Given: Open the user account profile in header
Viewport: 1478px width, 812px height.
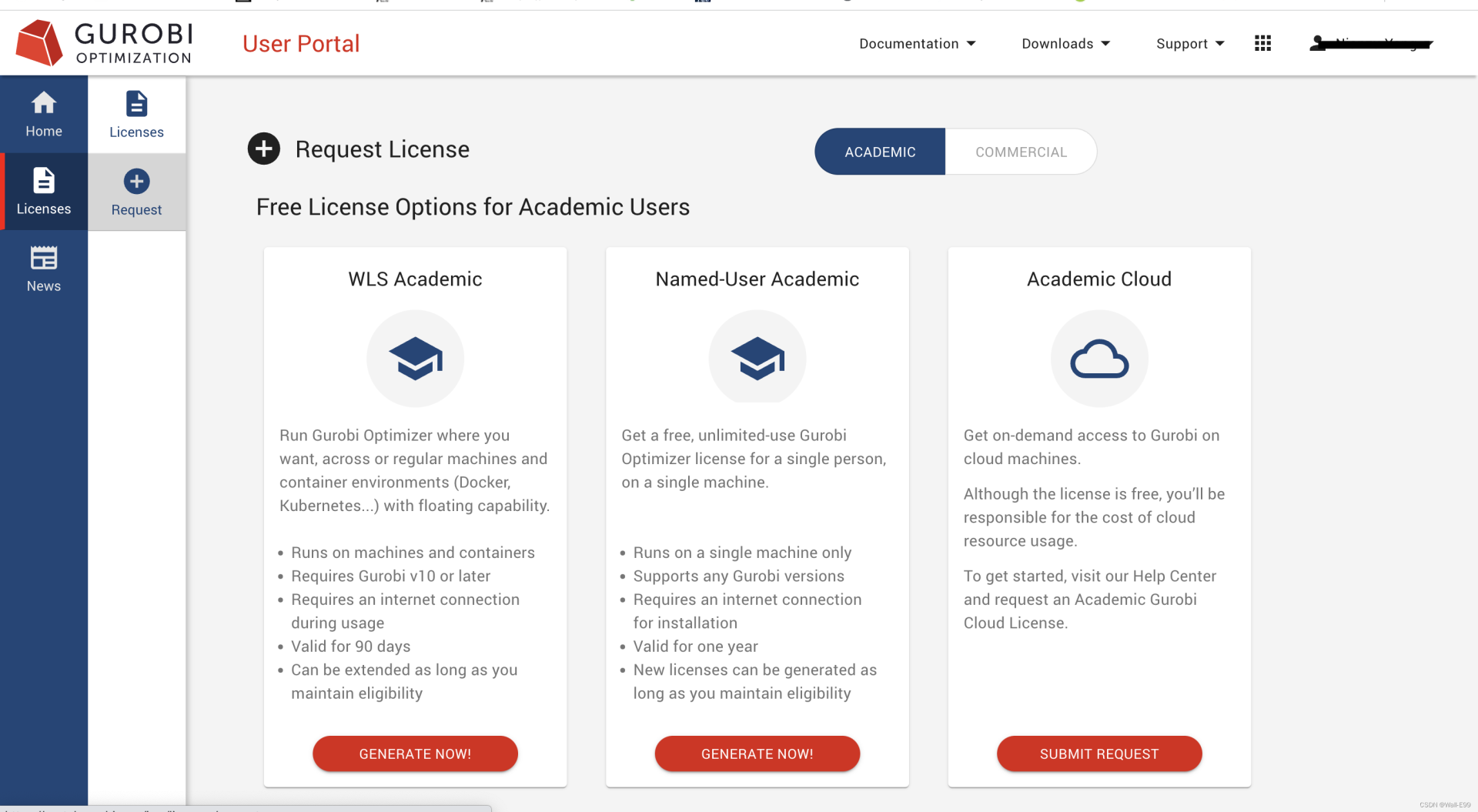Looking at the screenshot, I should pyautogui.click(x=1371, y=43).
